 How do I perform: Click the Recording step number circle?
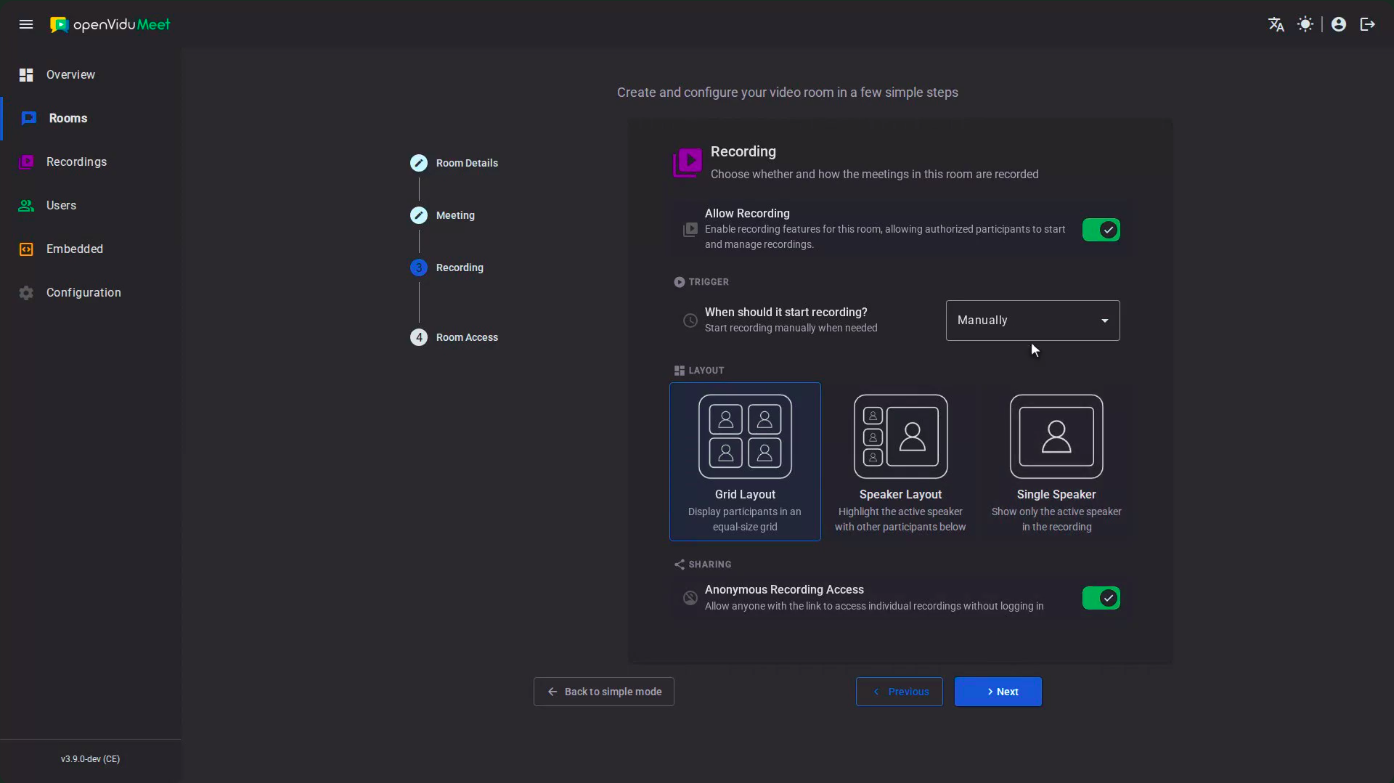coord(419,267)
